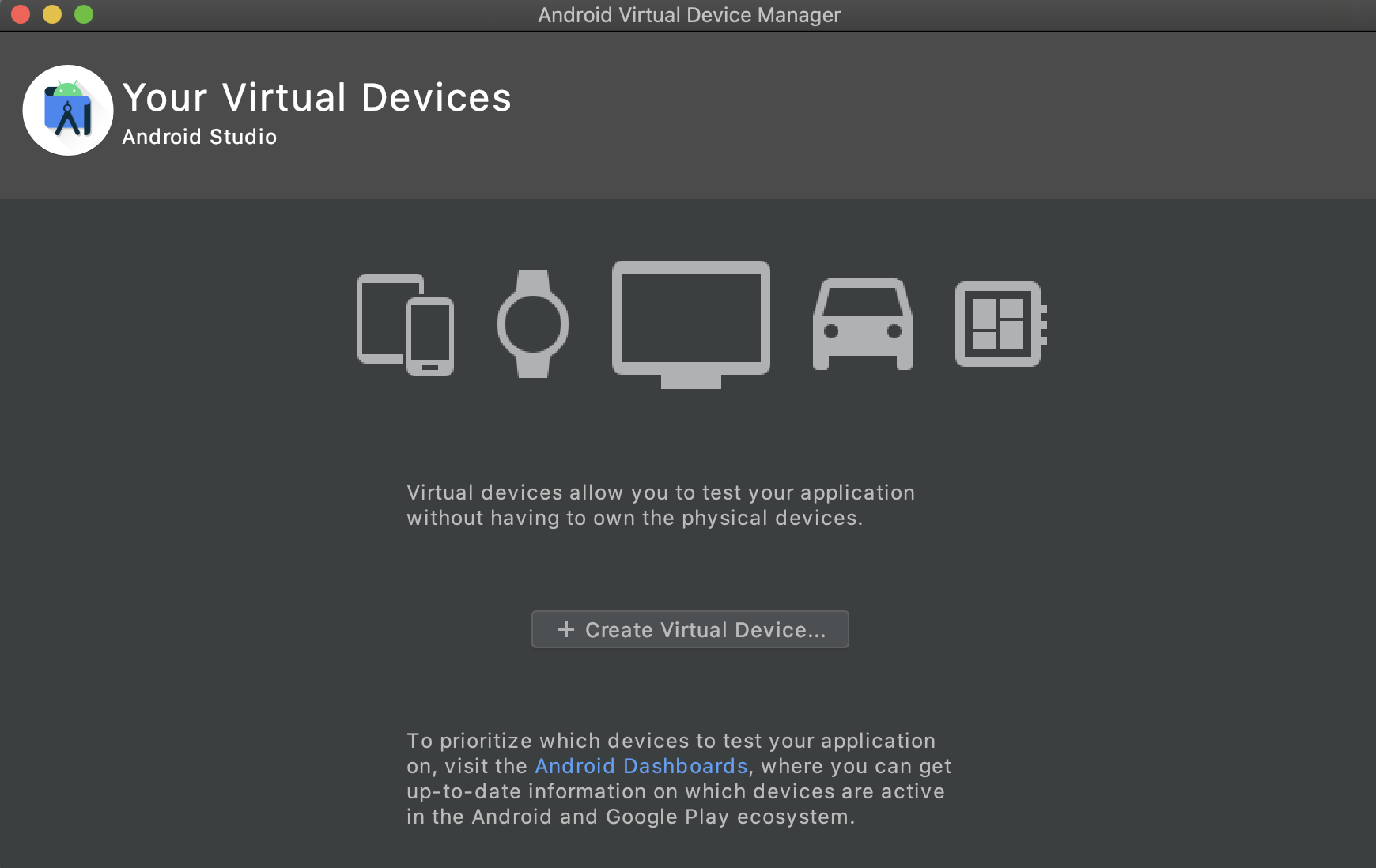Image resolution: width=1376 pixels, height=868 pixels.
Task: Click the phone and tablet device icon
Action: click(406, 324)
